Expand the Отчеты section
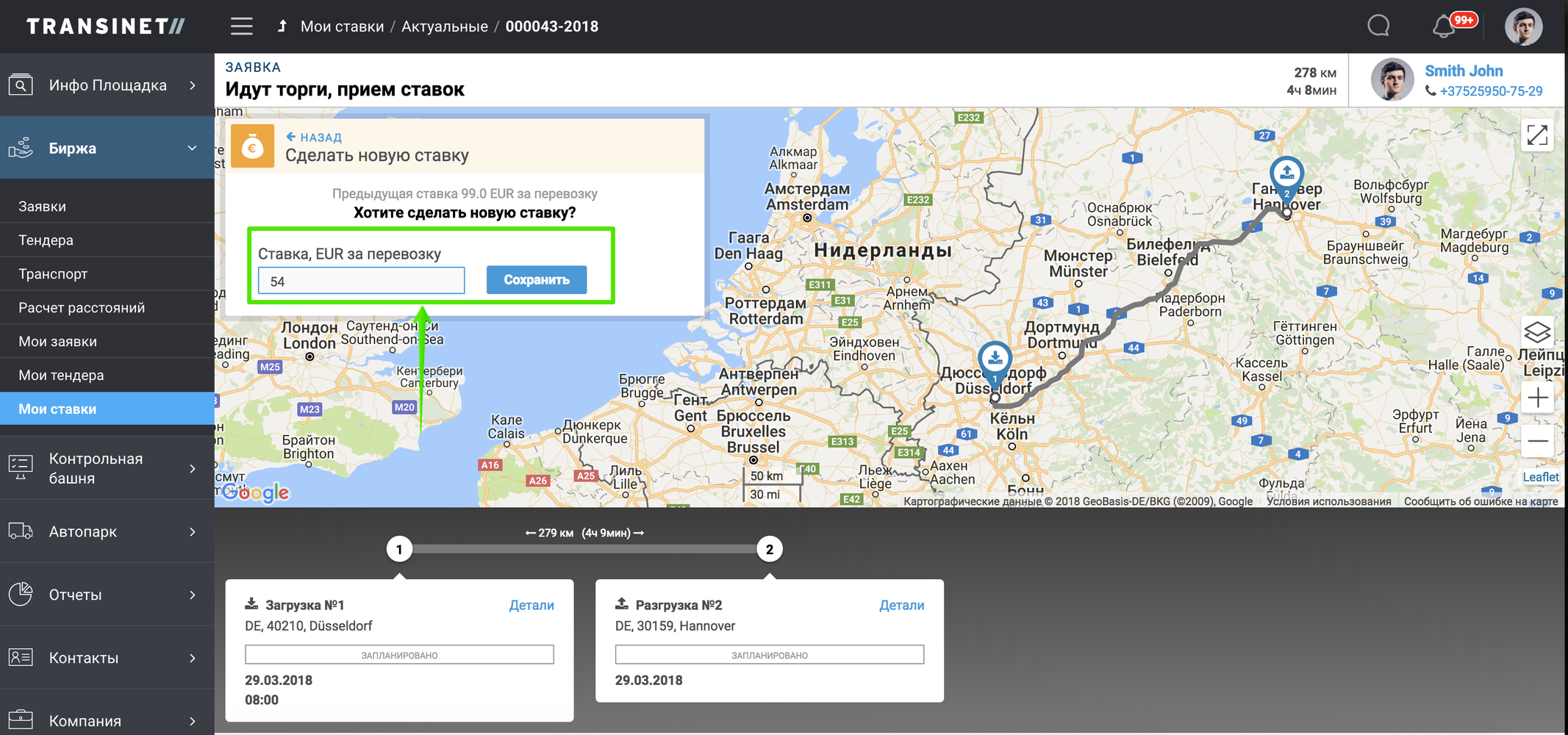1568x735 pixels. coord(107,595)
